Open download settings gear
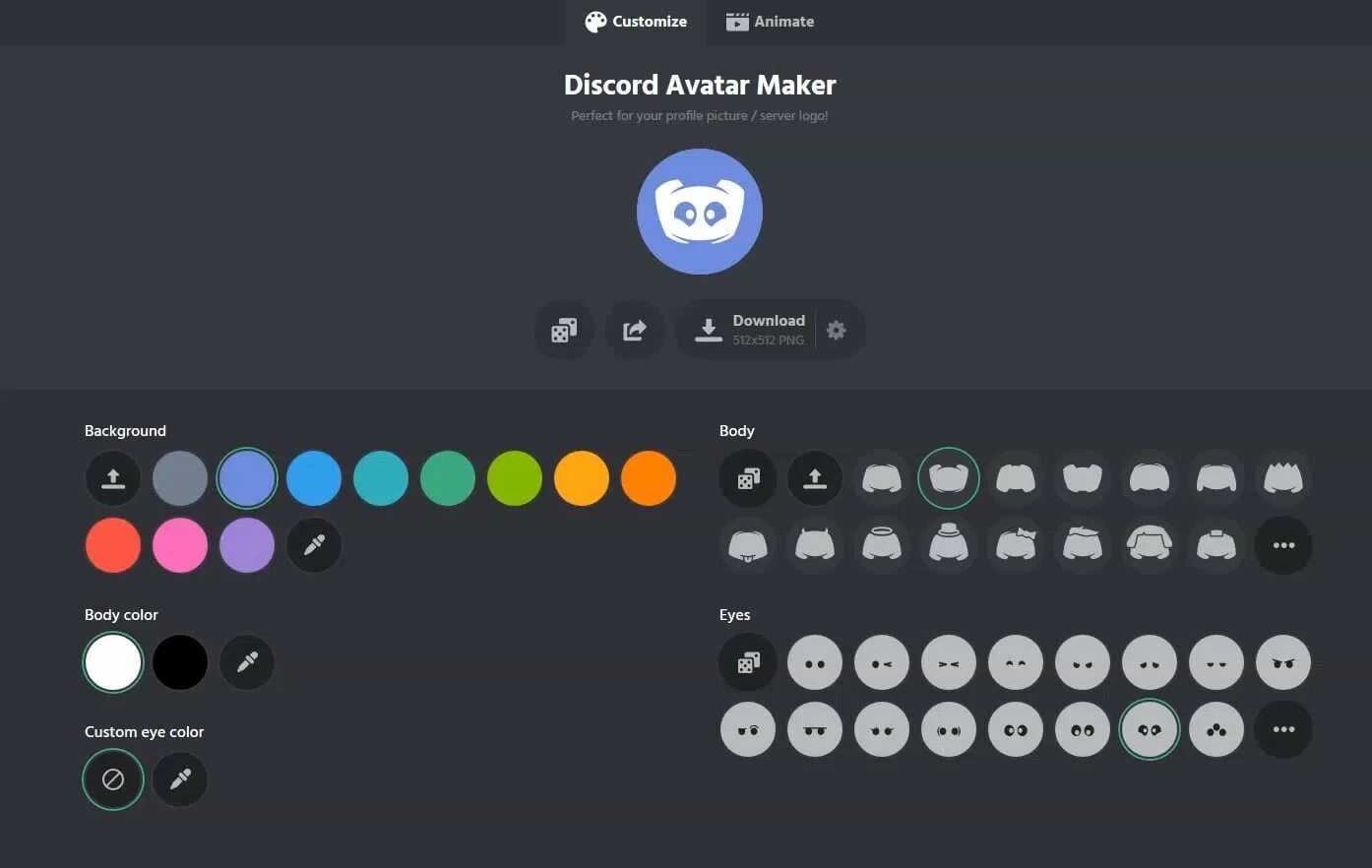 point(837,330)
